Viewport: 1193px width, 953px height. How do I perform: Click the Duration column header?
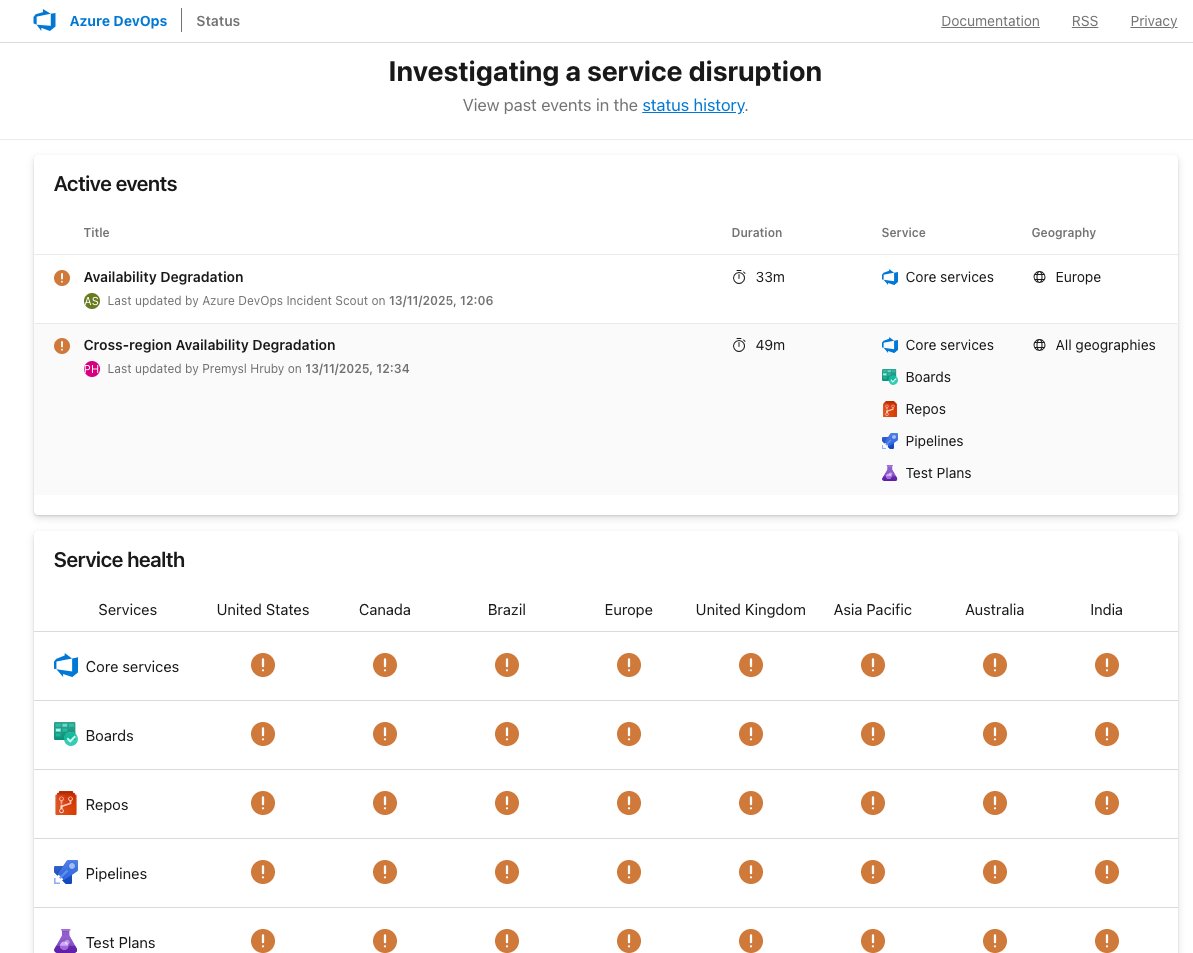pos(756,233)
